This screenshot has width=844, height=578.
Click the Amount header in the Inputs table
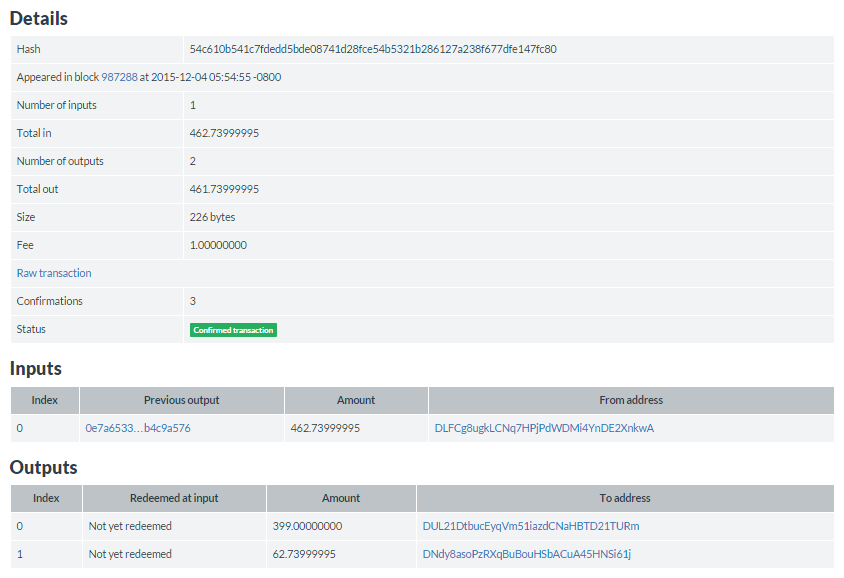click(356, 400)
